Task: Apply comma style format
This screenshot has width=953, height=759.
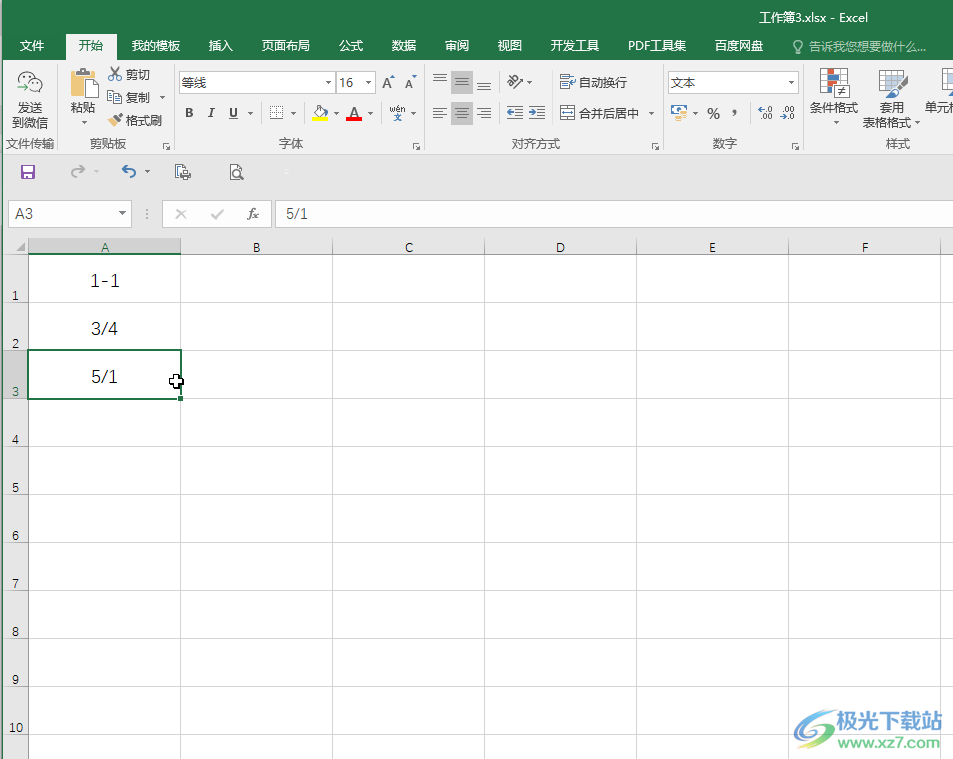Action: point(735,113)
